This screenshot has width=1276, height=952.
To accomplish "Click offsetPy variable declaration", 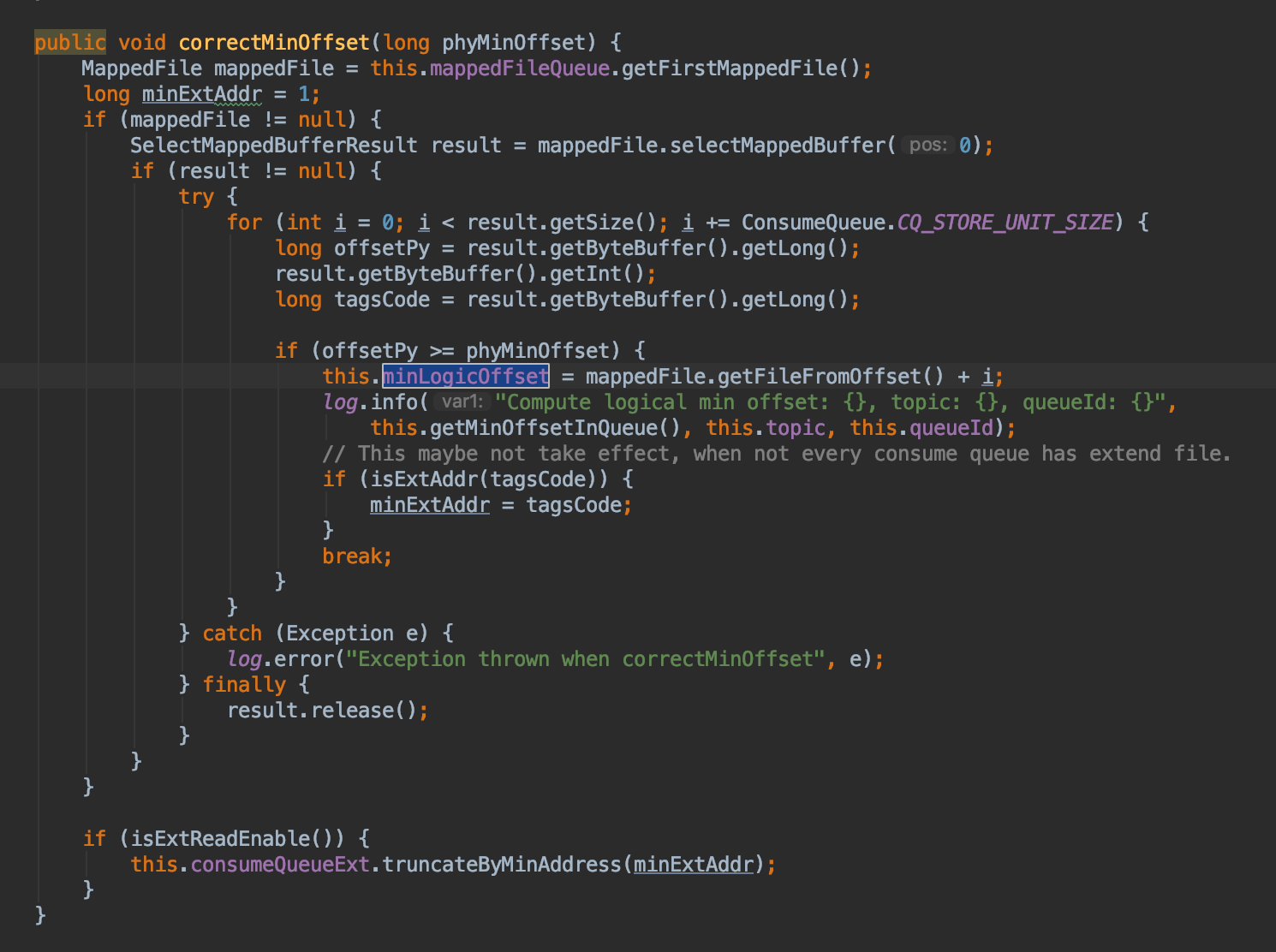I will [x=382, y=248].
